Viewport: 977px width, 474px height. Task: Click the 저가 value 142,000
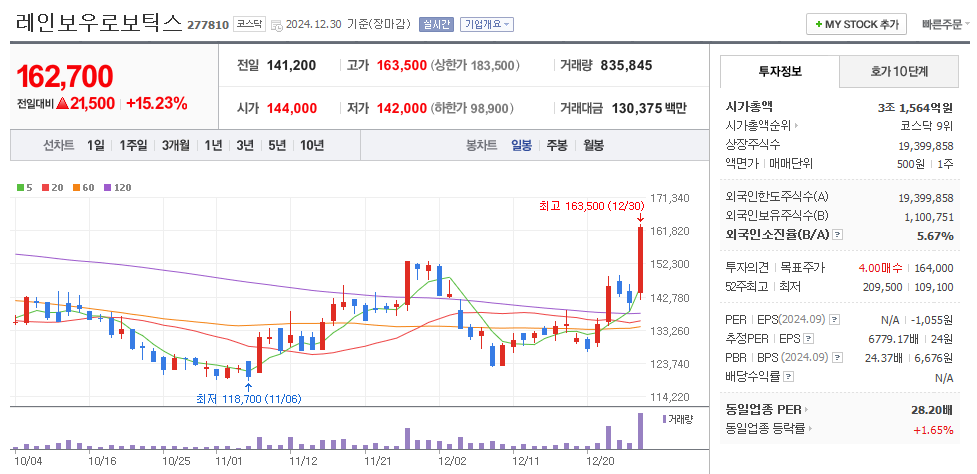coord(402,108)
